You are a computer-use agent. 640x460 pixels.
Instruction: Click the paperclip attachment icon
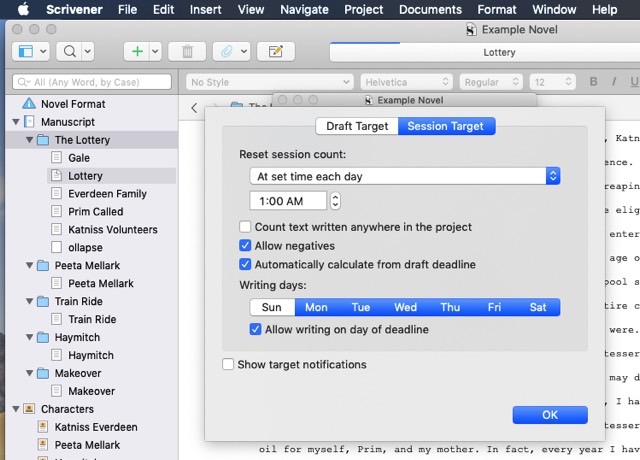click(227, 51)
